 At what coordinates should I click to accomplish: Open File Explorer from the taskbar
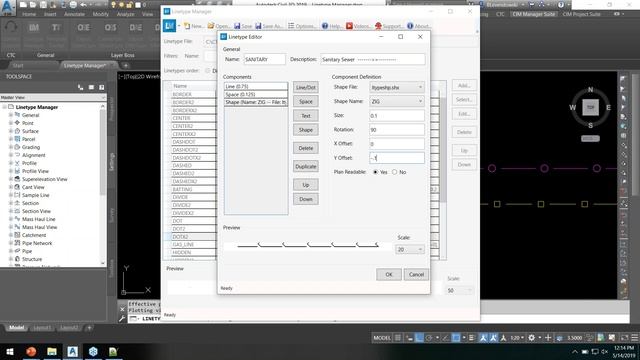point(52,351)
